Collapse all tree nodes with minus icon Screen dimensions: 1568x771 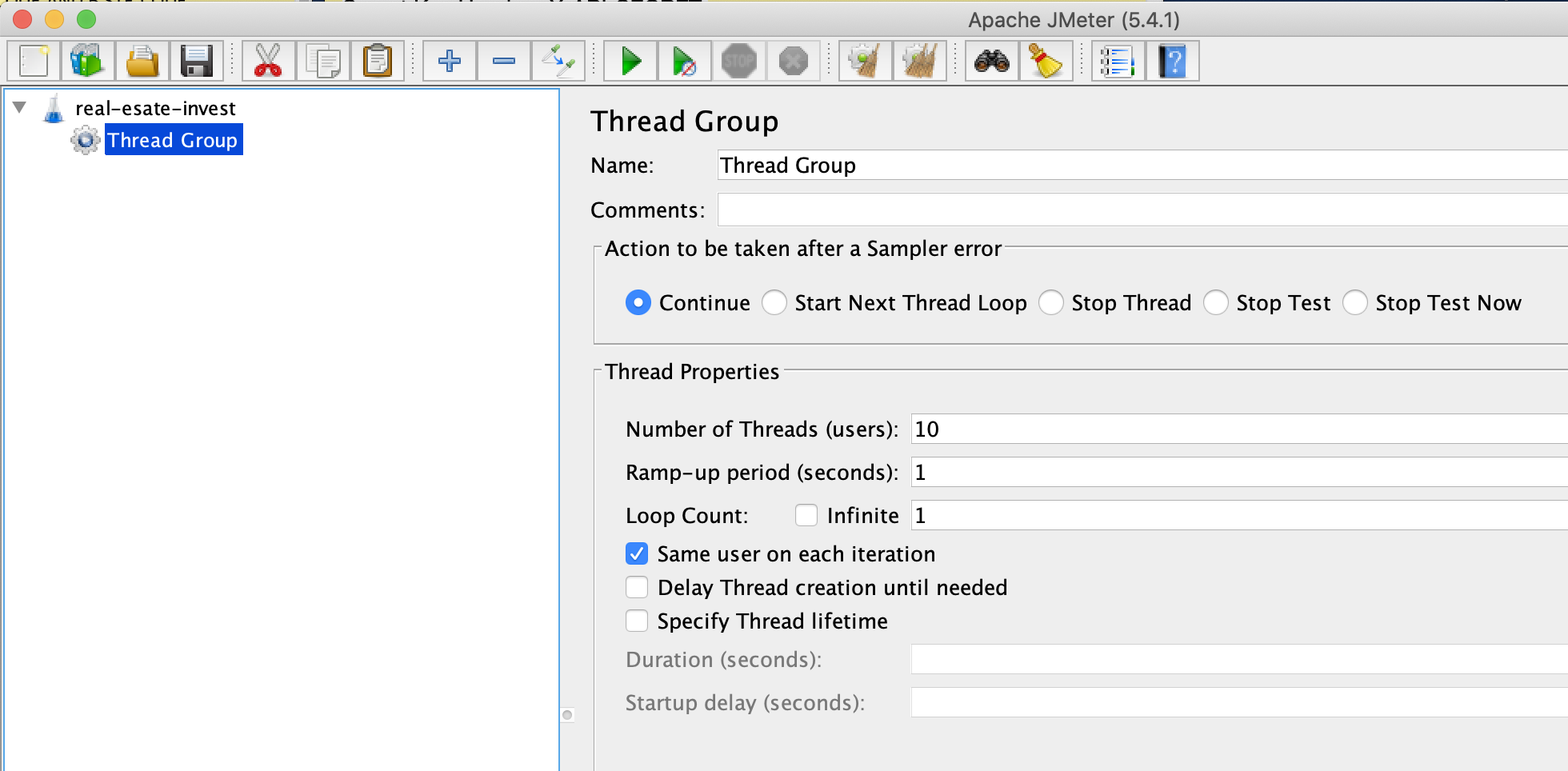click(x=504, y=61)
